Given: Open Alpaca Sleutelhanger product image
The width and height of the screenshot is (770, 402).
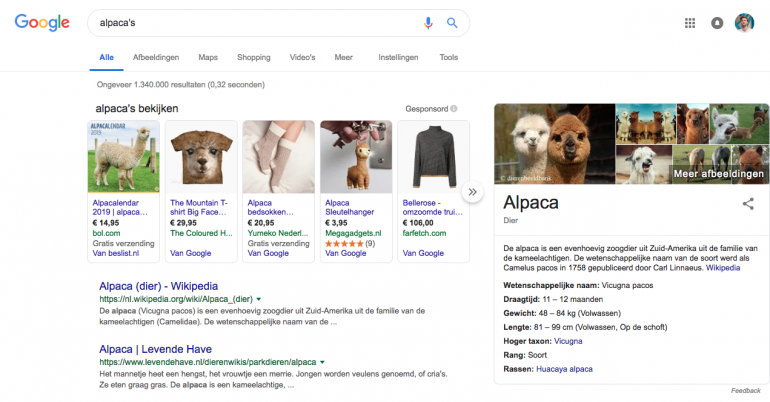Looking at the screenshot, I should [x=356, y=157].
